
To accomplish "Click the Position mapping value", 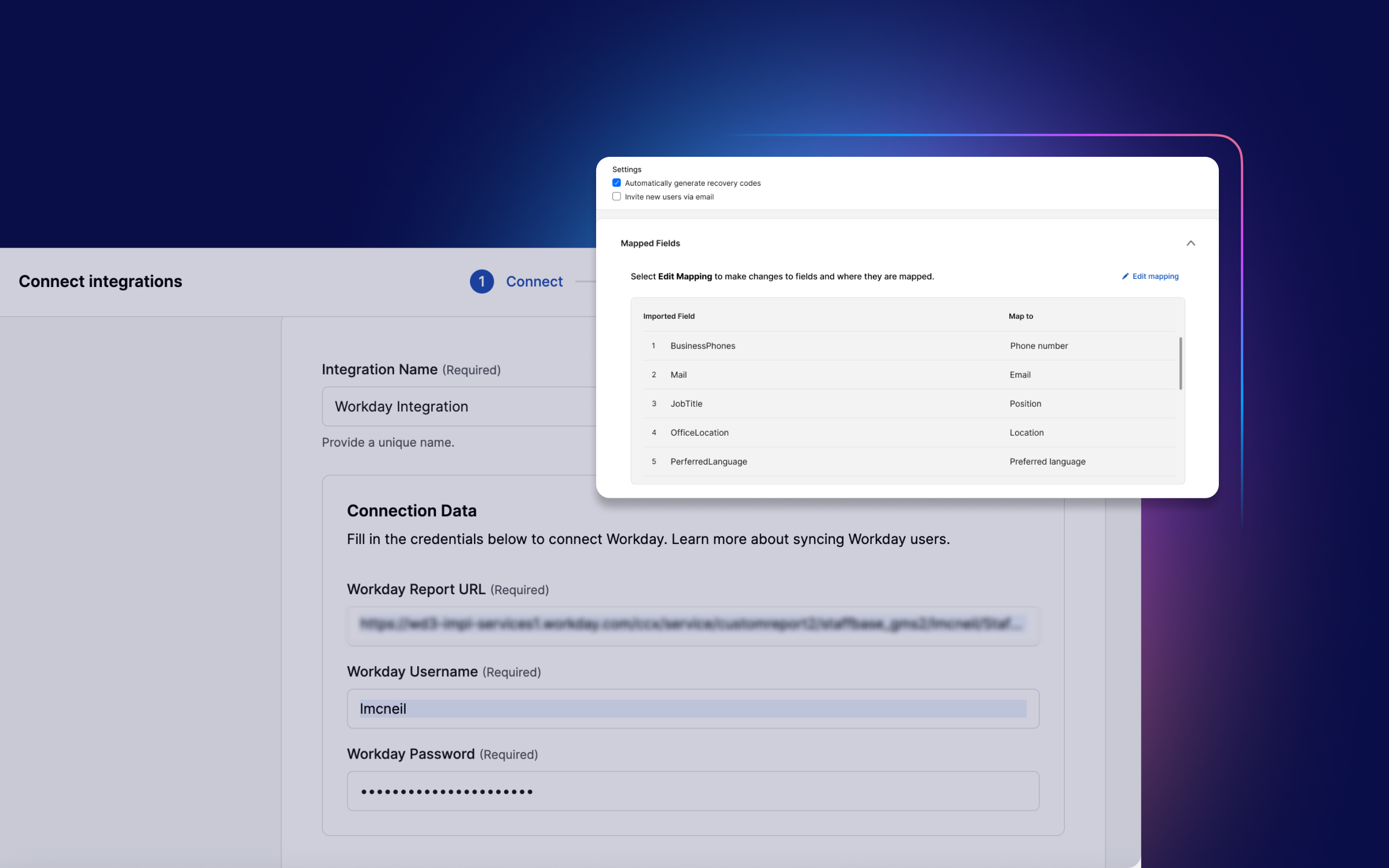I will click(1025, 403).
